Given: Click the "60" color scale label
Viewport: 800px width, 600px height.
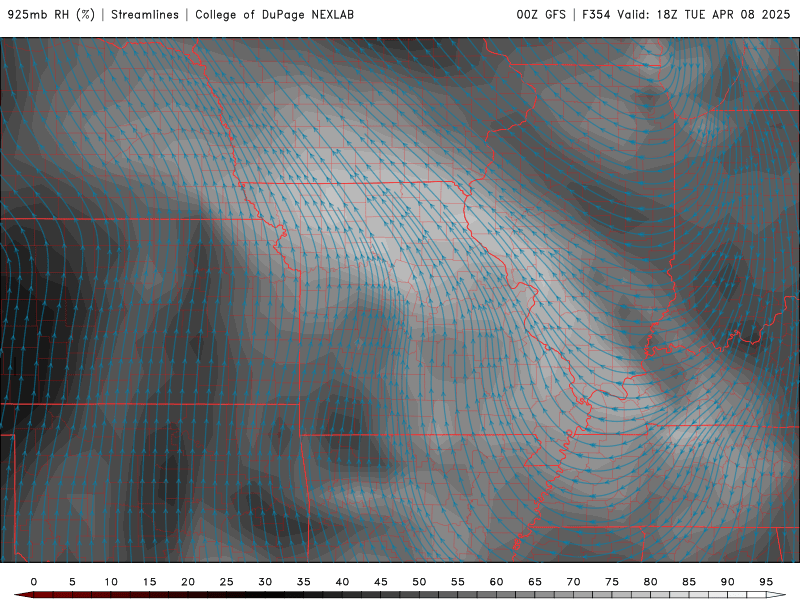Looking at the screenshot, I should tap(496, 582).
